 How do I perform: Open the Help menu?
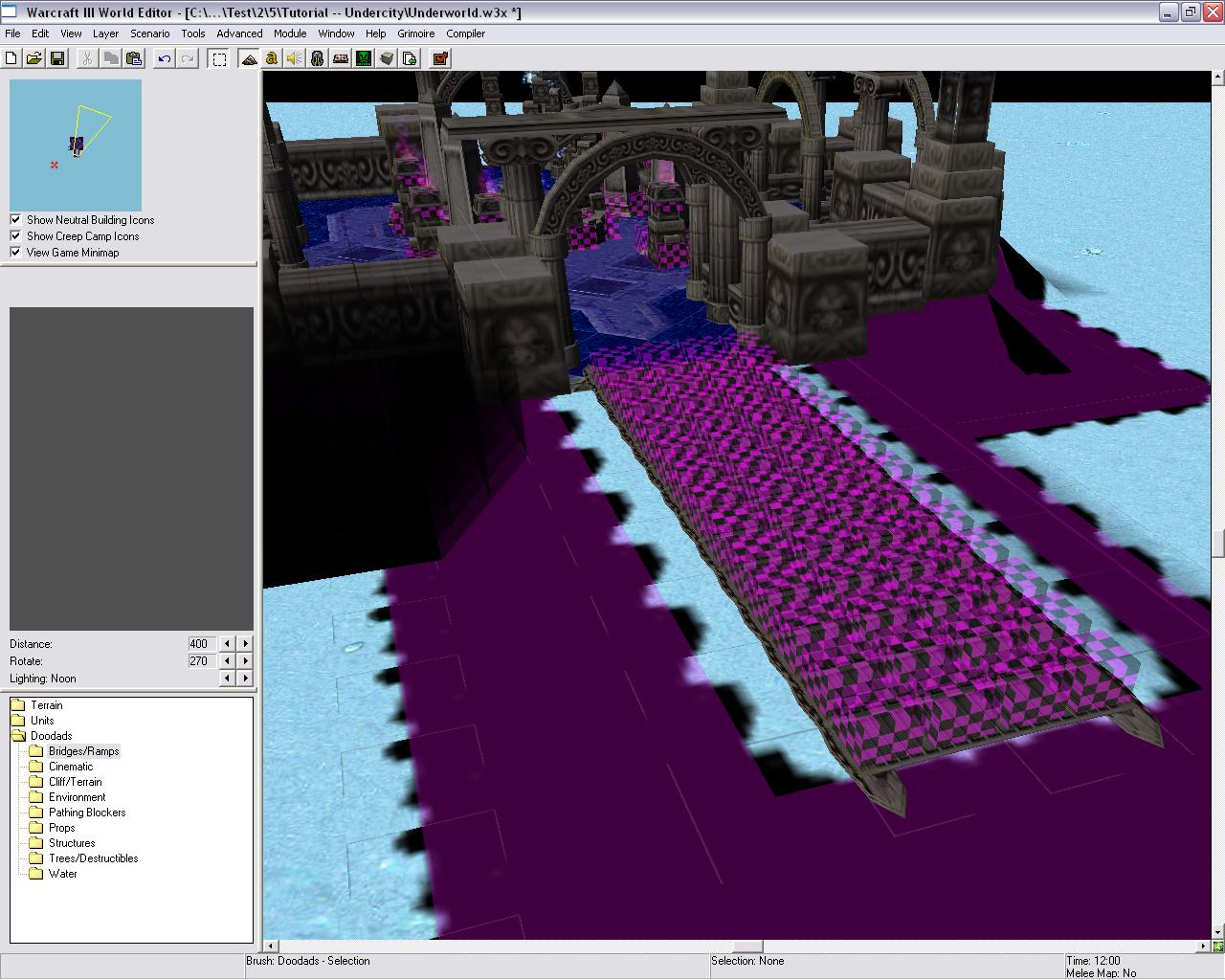[x=376, y=33]
